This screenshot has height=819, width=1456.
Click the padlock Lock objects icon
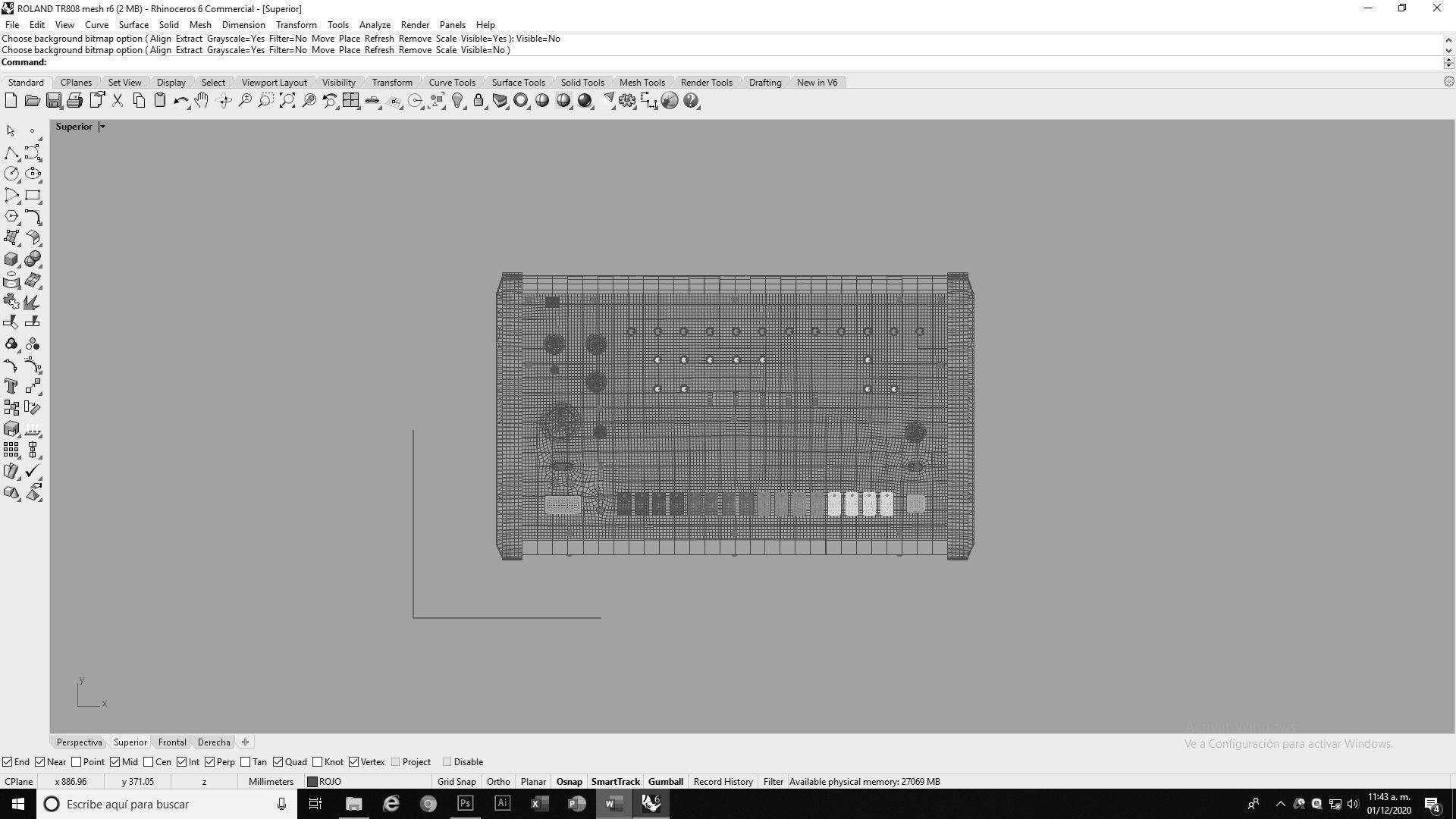pyautogui.click(x=479, y=101)
